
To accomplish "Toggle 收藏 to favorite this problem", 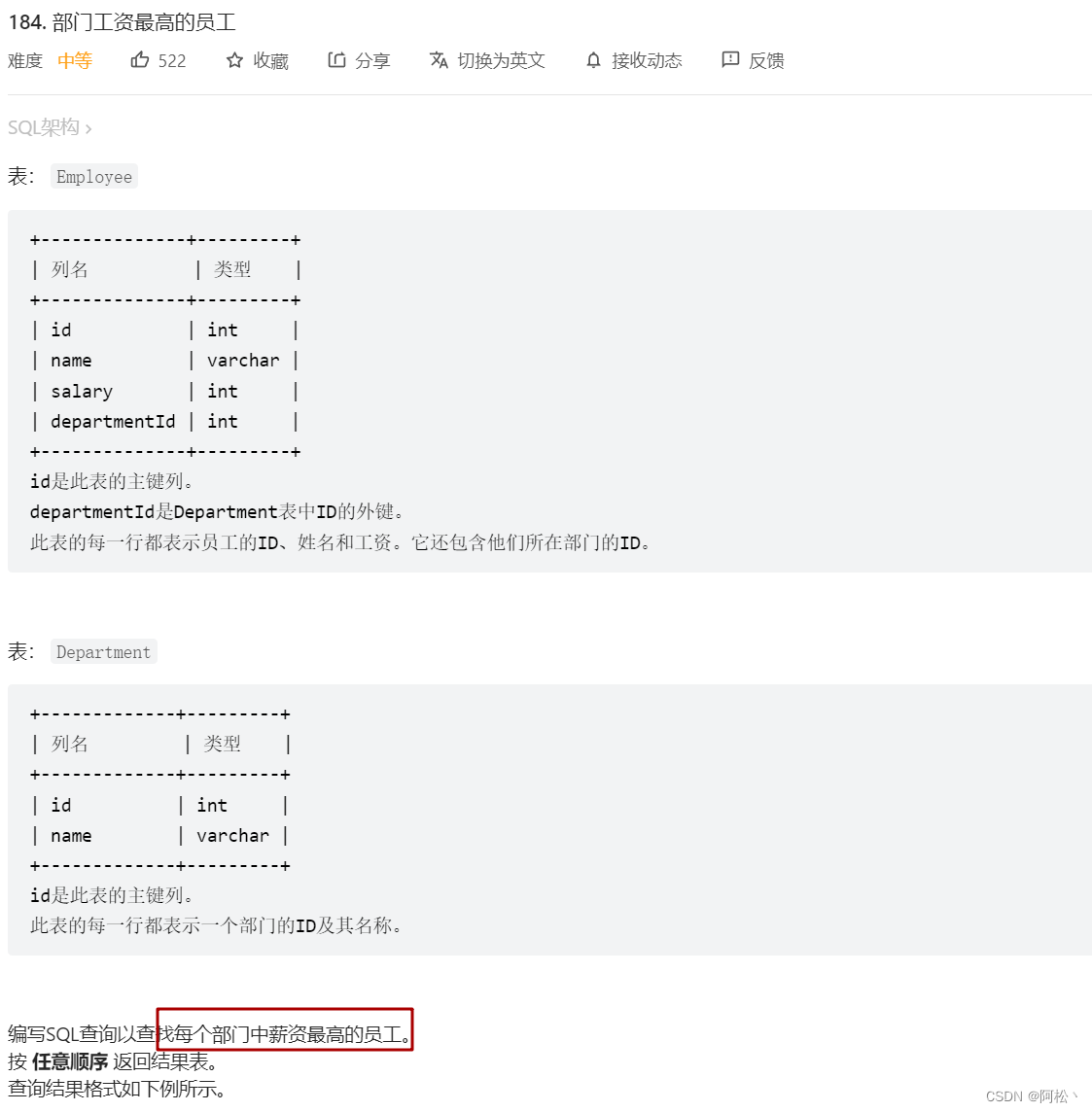I will (269, 60).
